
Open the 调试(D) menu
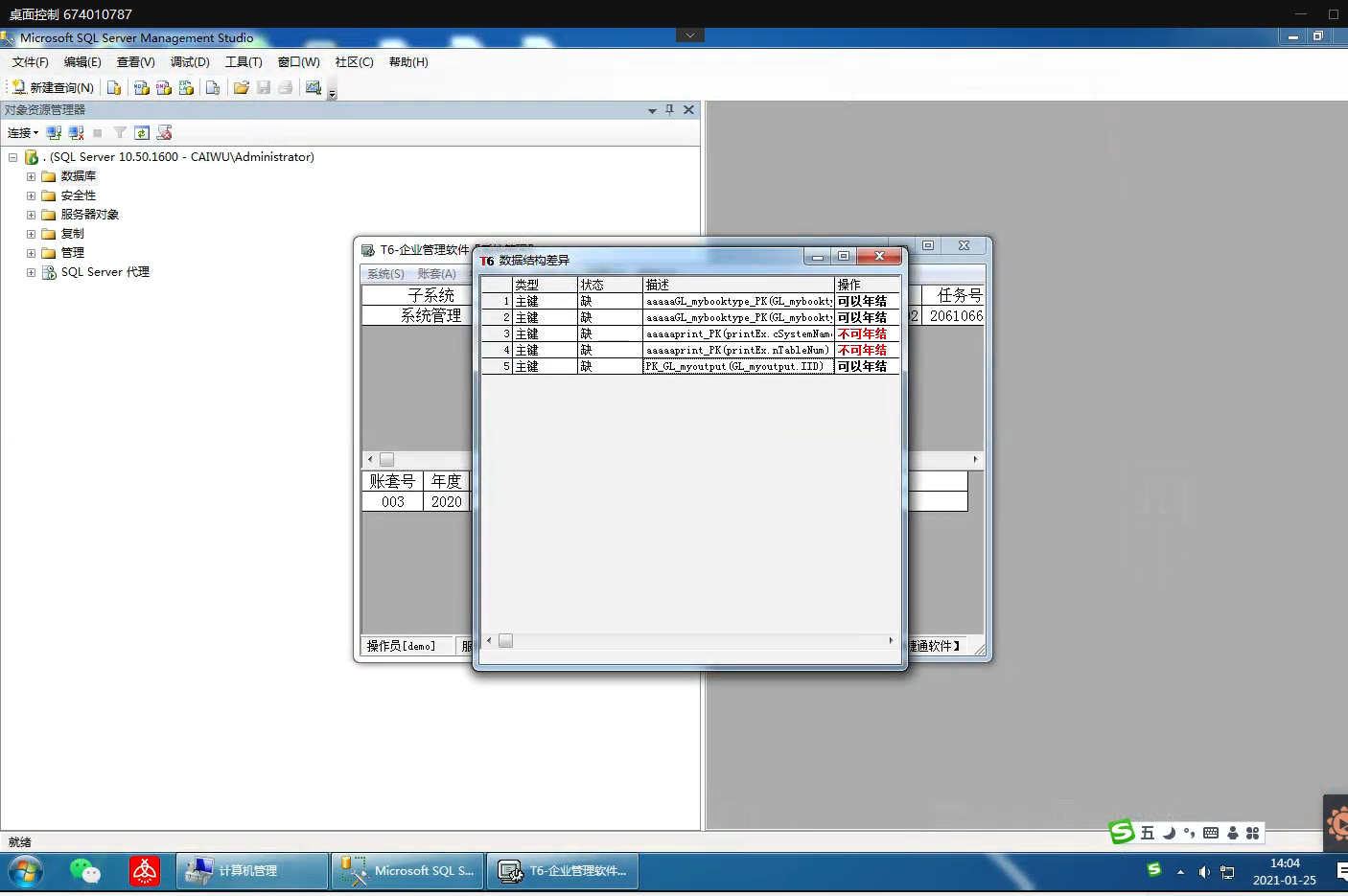pyautogui.click(x=190, y=62)
